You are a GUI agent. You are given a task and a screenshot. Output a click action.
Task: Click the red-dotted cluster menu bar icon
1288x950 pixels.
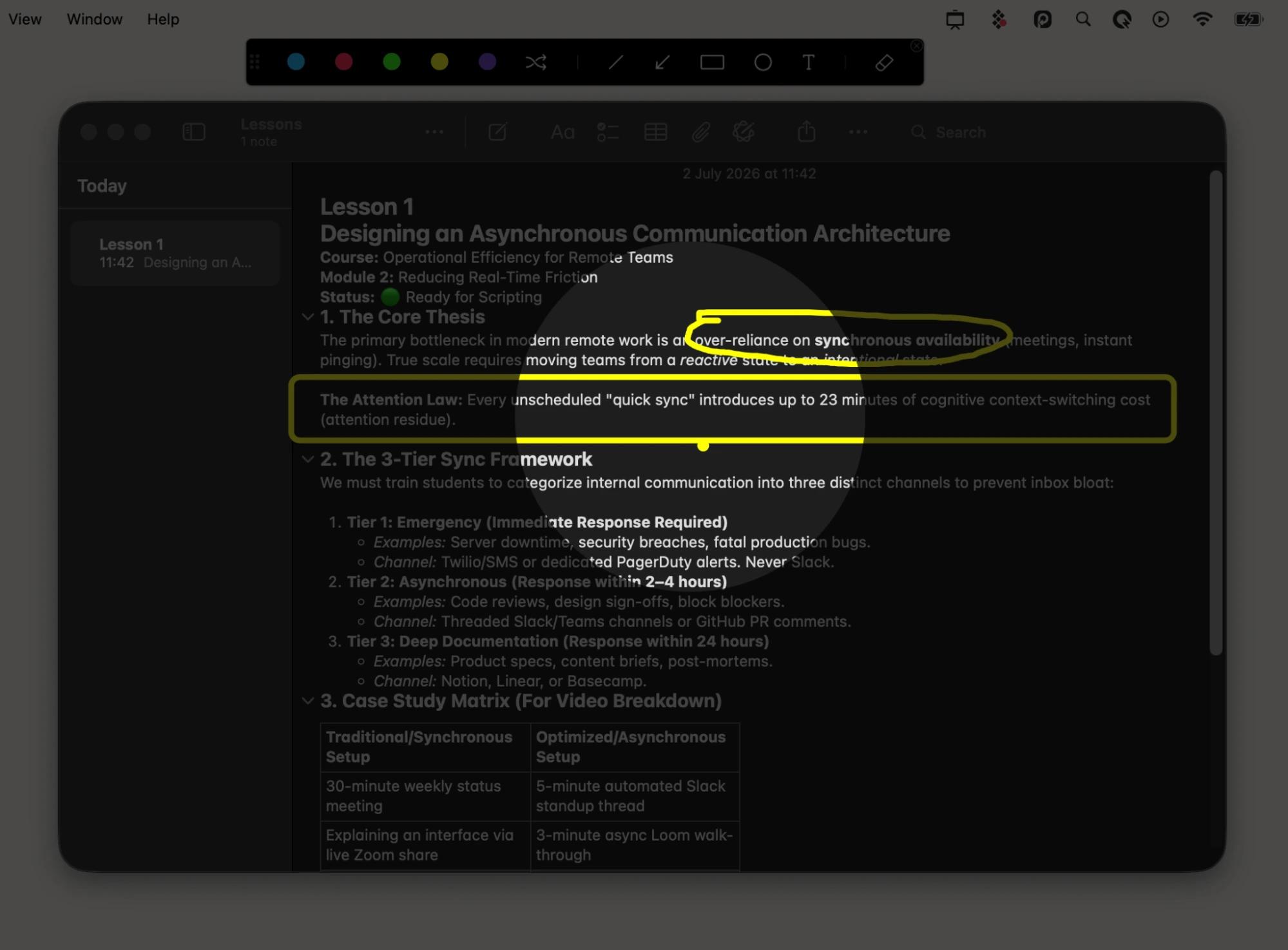tap(999, 19)
